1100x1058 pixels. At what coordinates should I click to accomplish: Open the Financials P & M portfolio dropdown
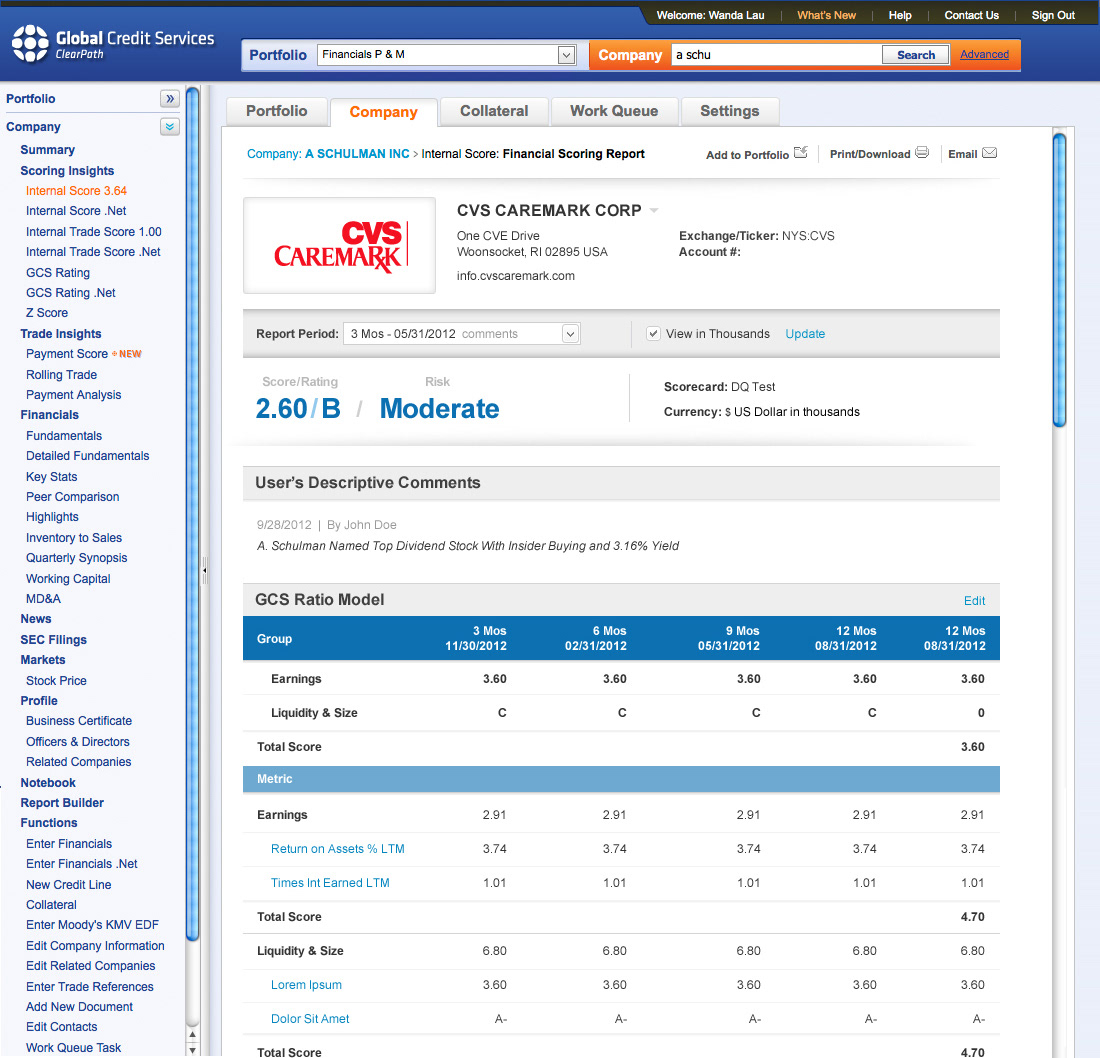566,55
